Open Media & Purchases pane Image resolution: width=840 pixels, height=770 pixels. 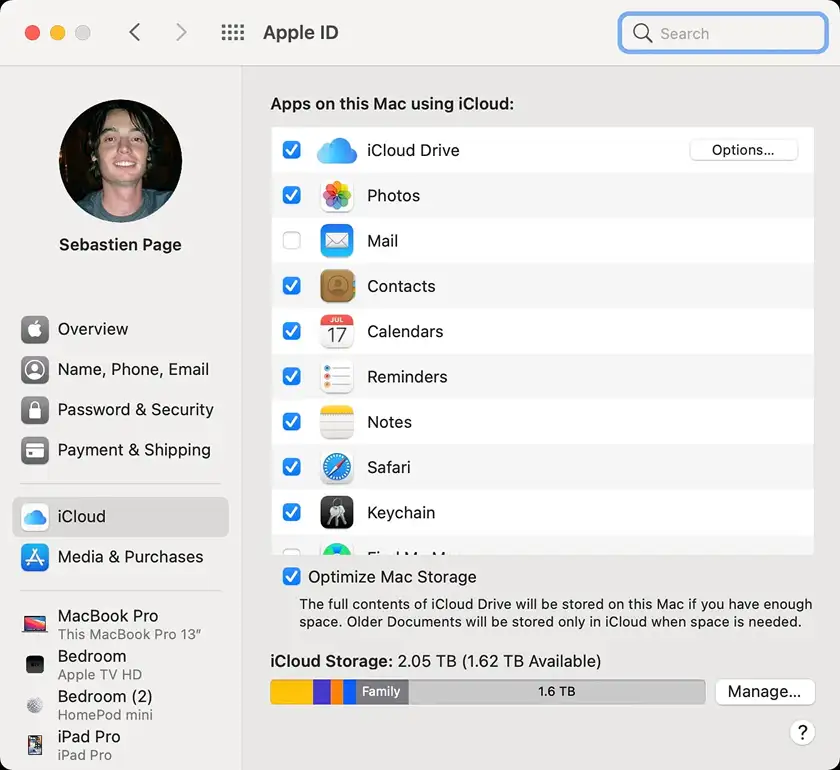pyautogui.click(x=130, y=557)
